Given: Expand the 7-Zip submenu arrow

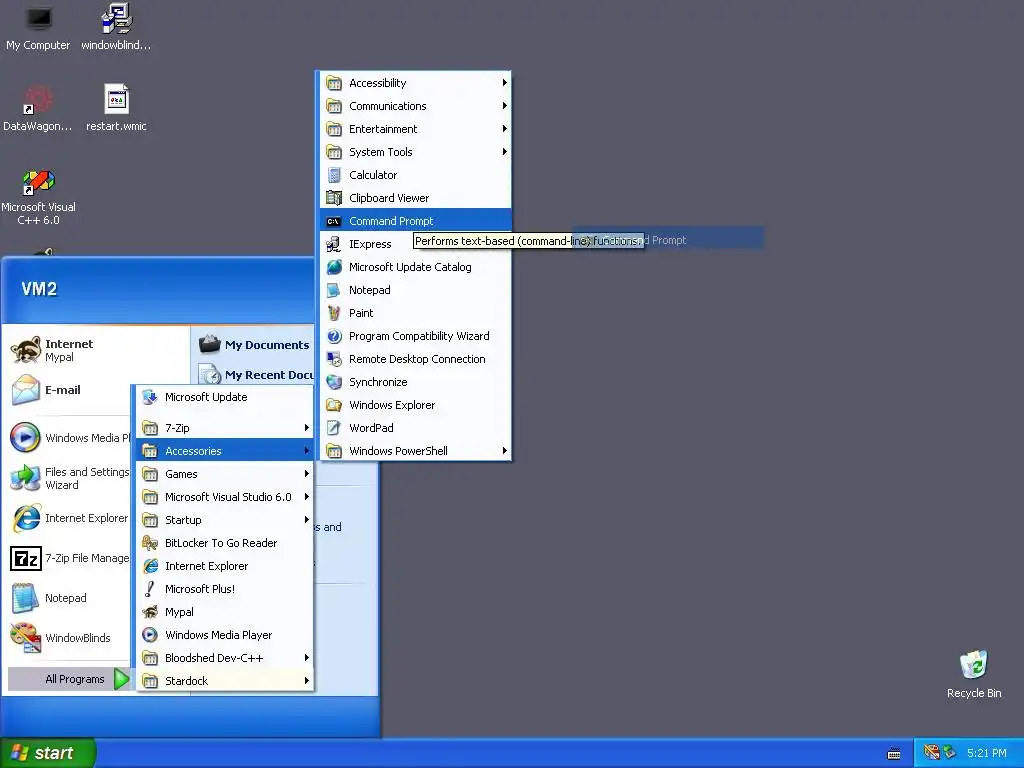Looking at the screenshot, I should [x=306, y=428].
